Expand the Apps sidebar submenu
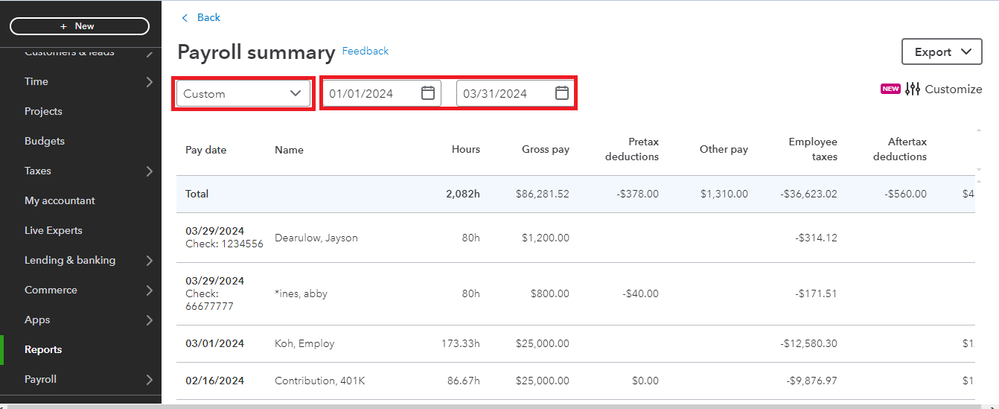The width and height of the screenshot is (999, 409). [149, 320]
